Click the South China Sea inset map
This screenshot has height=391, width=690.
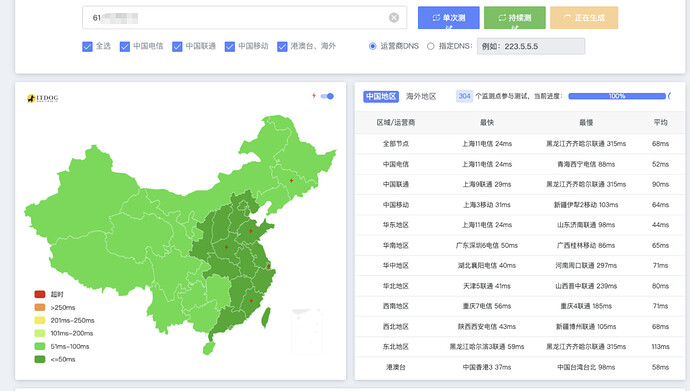(307, 331)
